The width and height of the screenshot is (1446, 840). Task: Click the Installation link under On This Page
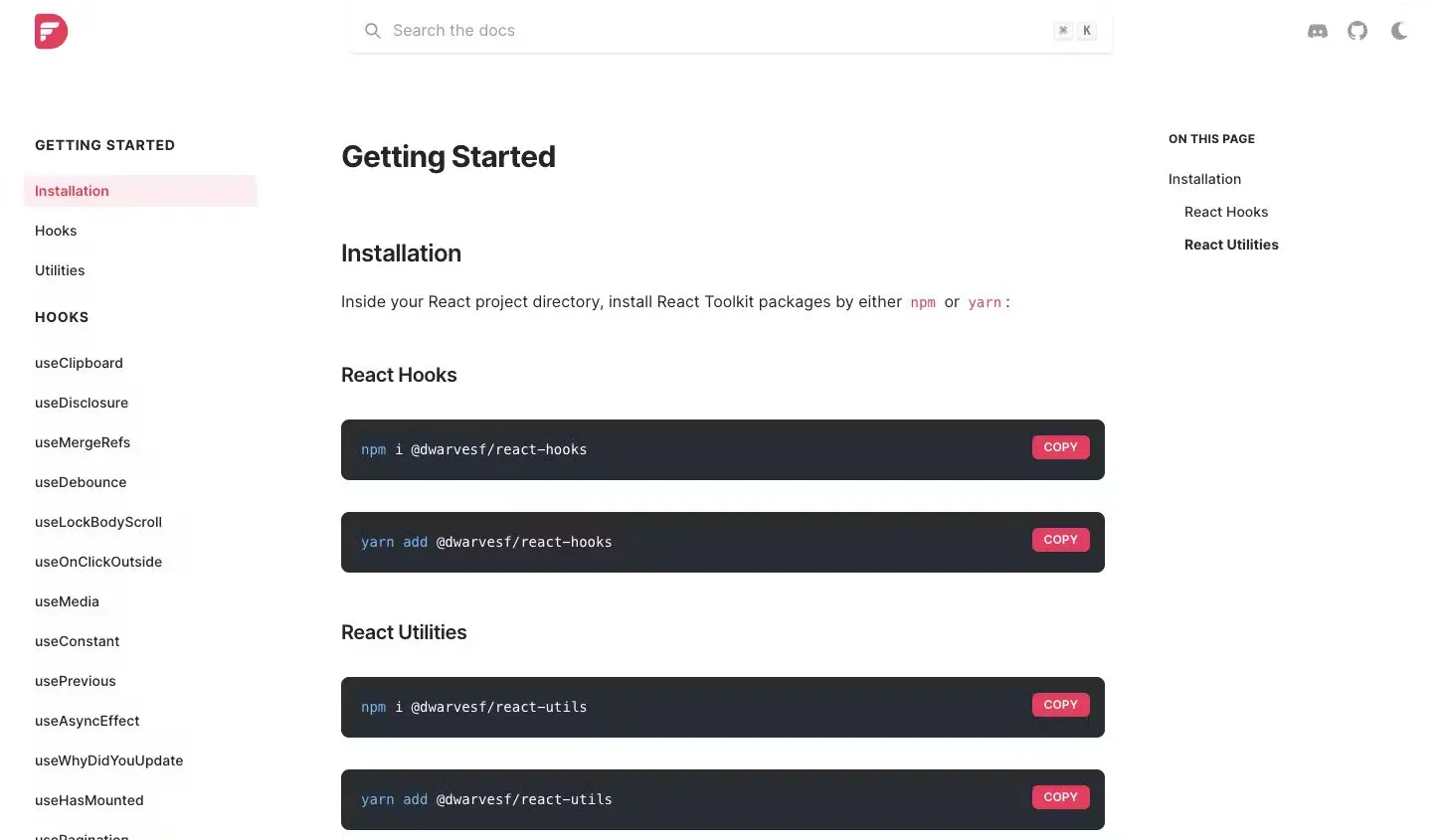coord(1204,179)
